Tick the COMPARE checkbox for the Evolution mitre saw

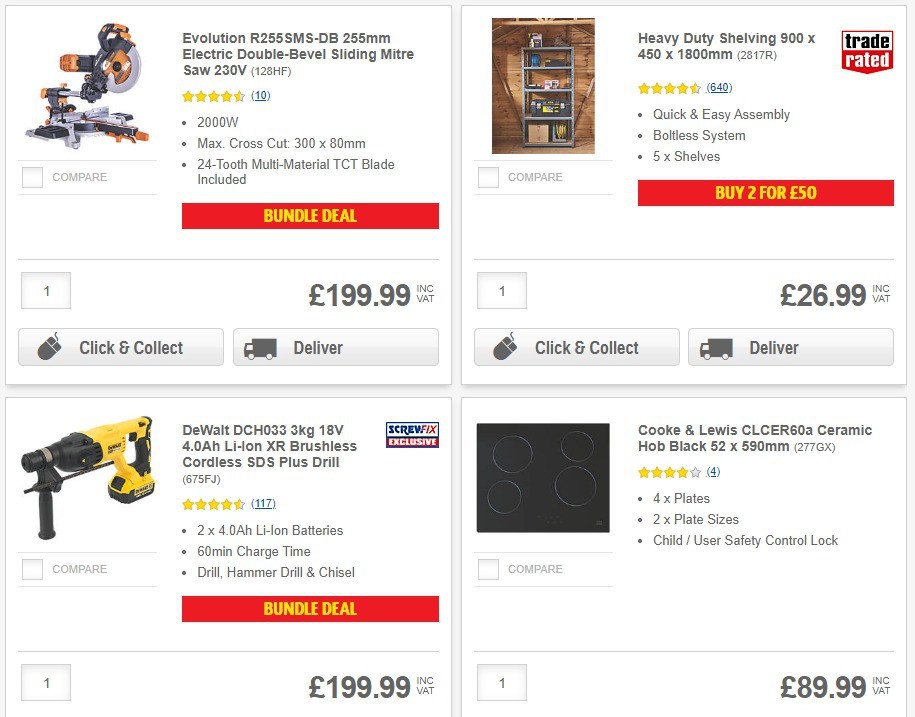click(31, 177)
